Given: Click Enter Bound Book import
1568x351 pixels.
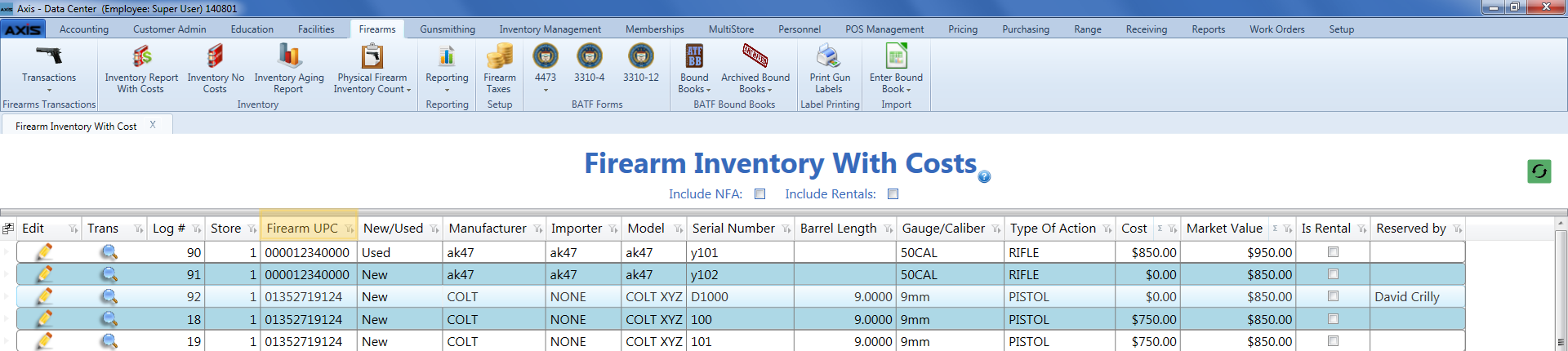Looking at the screenshot, I should point(896,68).
